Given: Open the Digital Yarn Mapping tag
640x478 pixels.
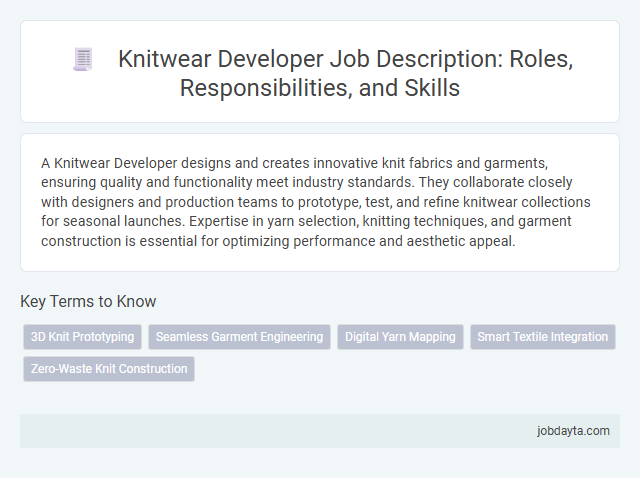Looking at the screenshot, I should click(x=400, y=337).
